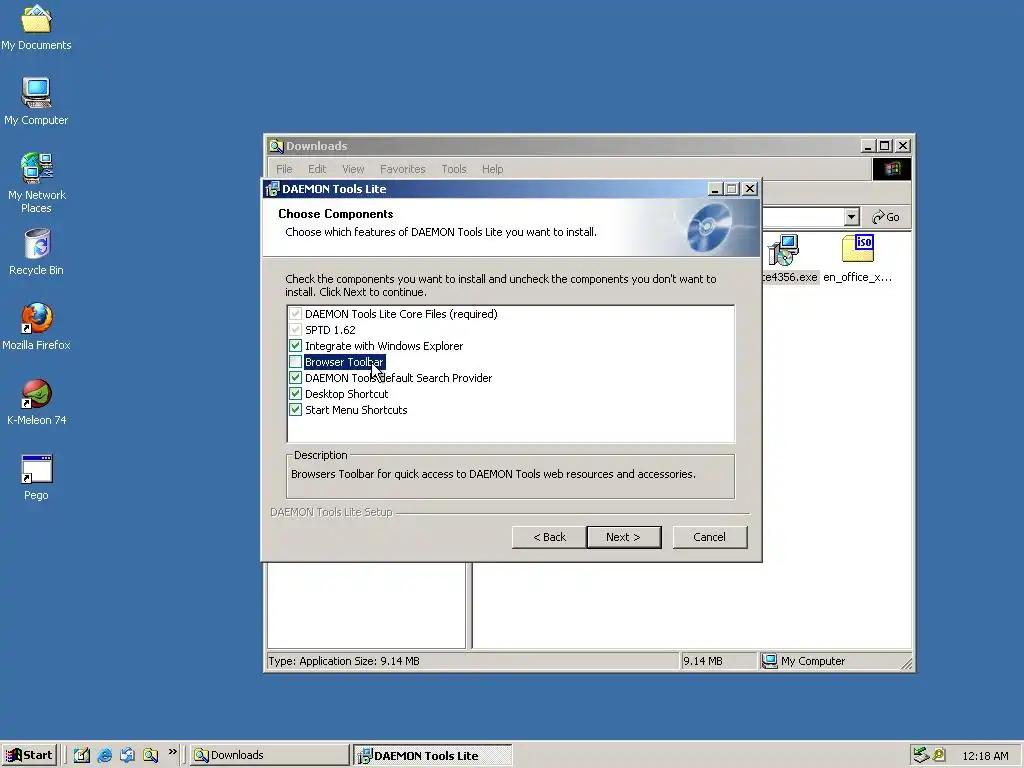Open View menu in Downloads window
This screenshot has height=768, width=1024.
(x=353, y=169)
